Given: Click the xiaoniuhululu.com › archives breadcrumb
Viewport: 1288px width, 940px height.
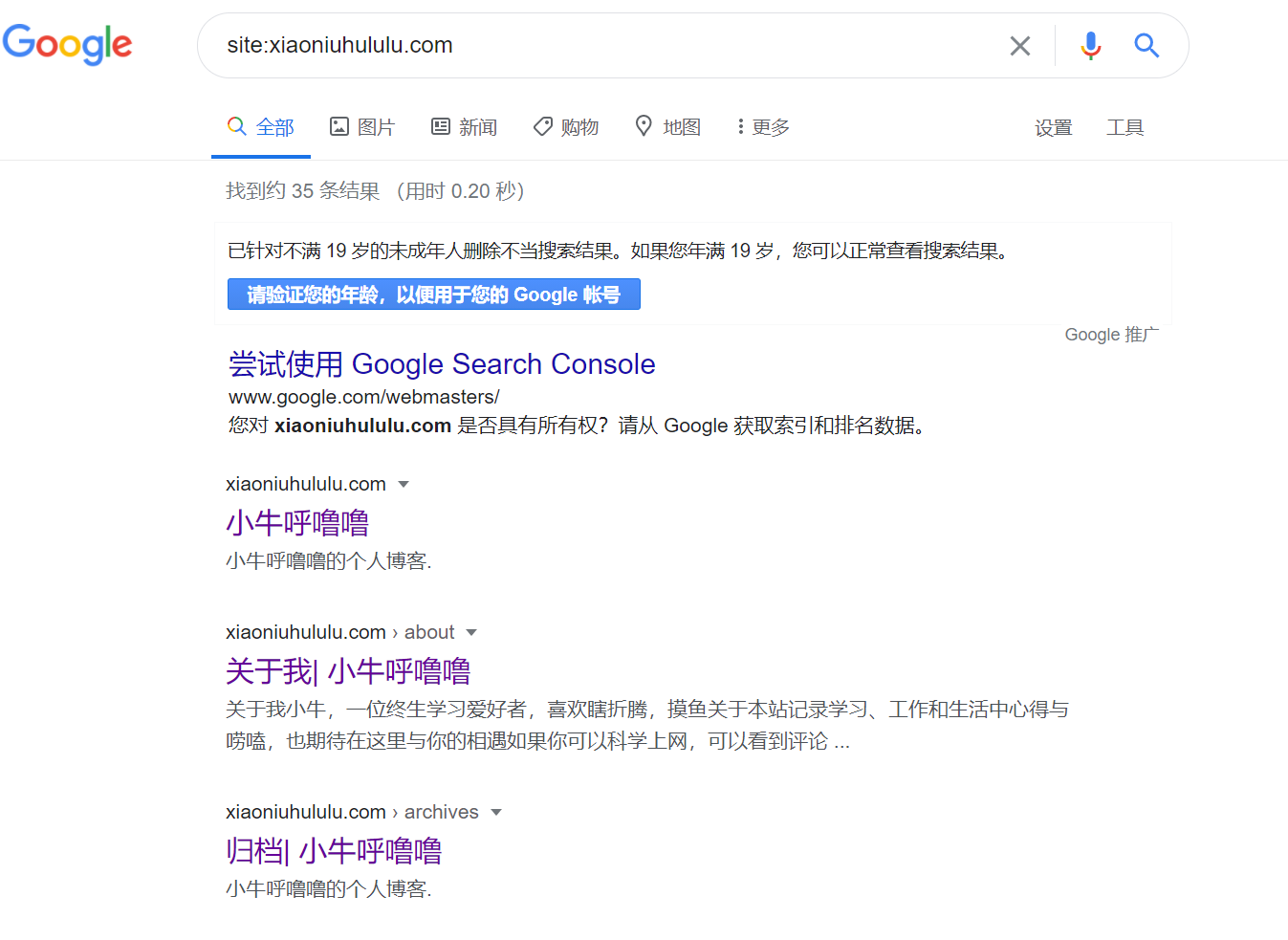Looking at the screenshot, I should [352, 812].
